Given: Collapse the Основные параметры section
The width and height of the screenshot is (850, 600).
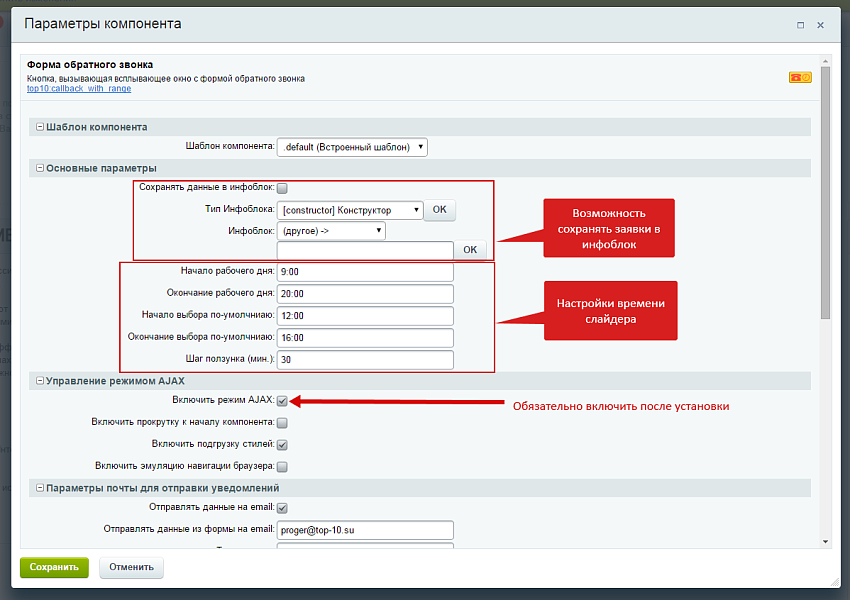Looking at the screenshot, I should coord(40,168).
